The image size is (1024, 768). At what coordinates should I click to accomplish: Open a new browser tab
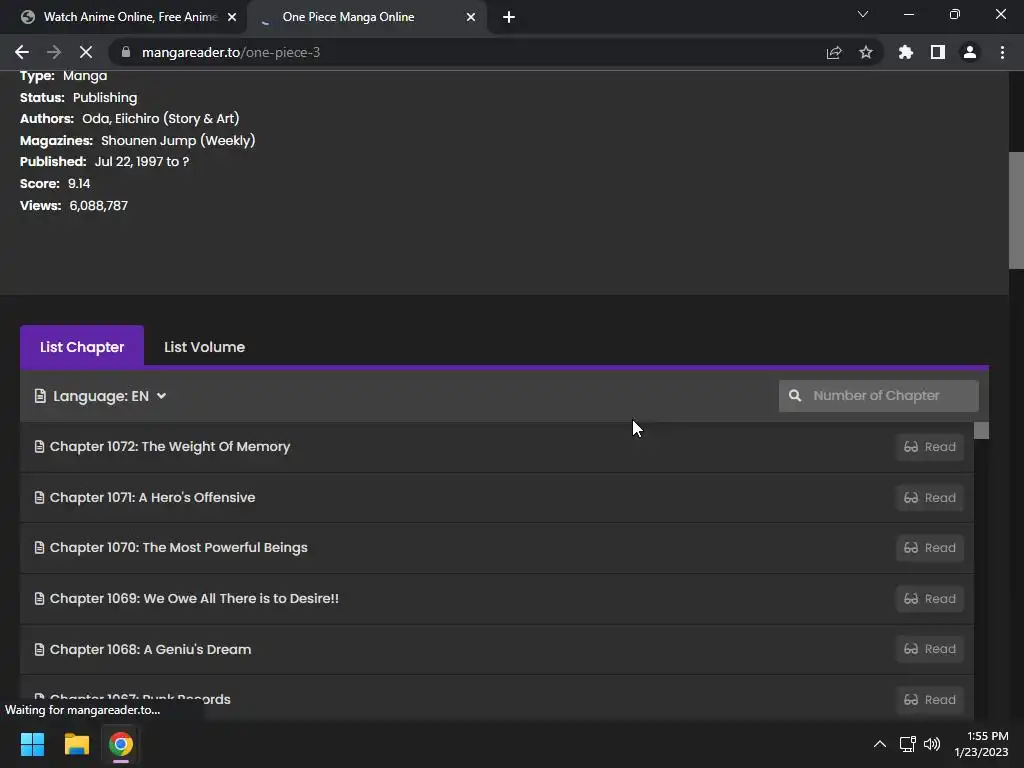[x=509, y=17]
